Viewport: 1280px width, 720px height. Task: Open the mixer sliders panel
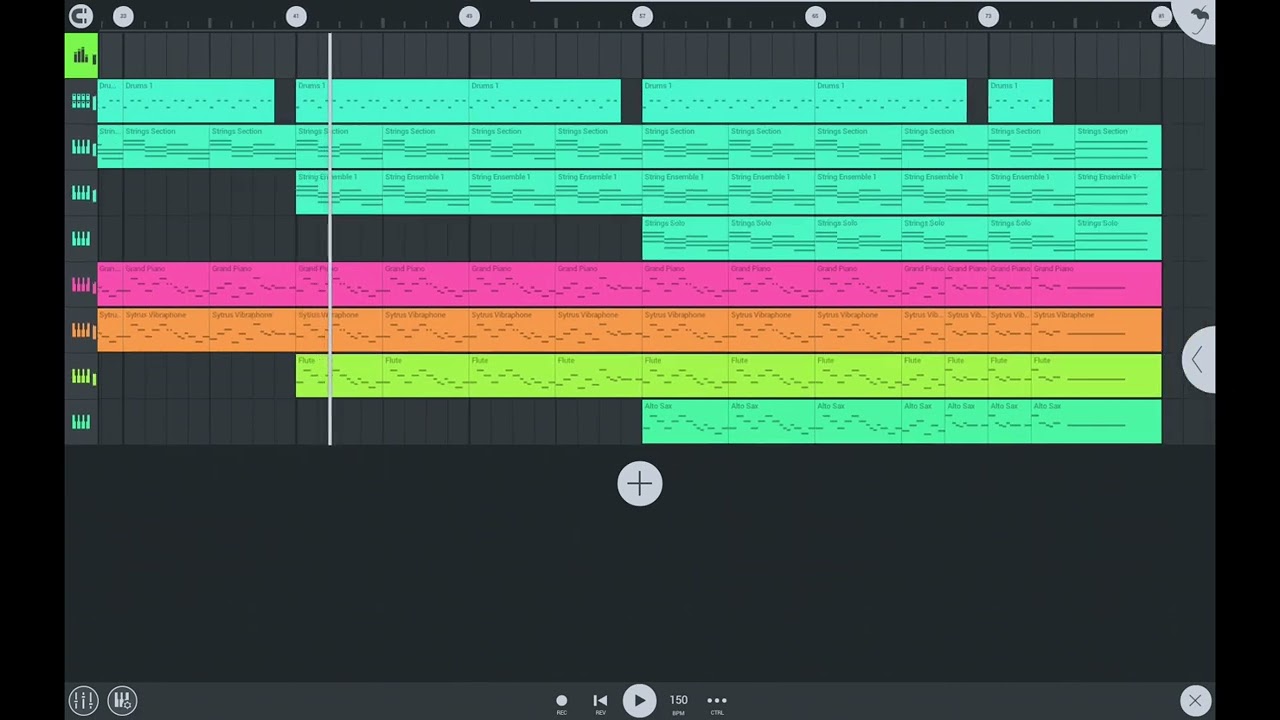pyautogui.click(x=83, y=700)
